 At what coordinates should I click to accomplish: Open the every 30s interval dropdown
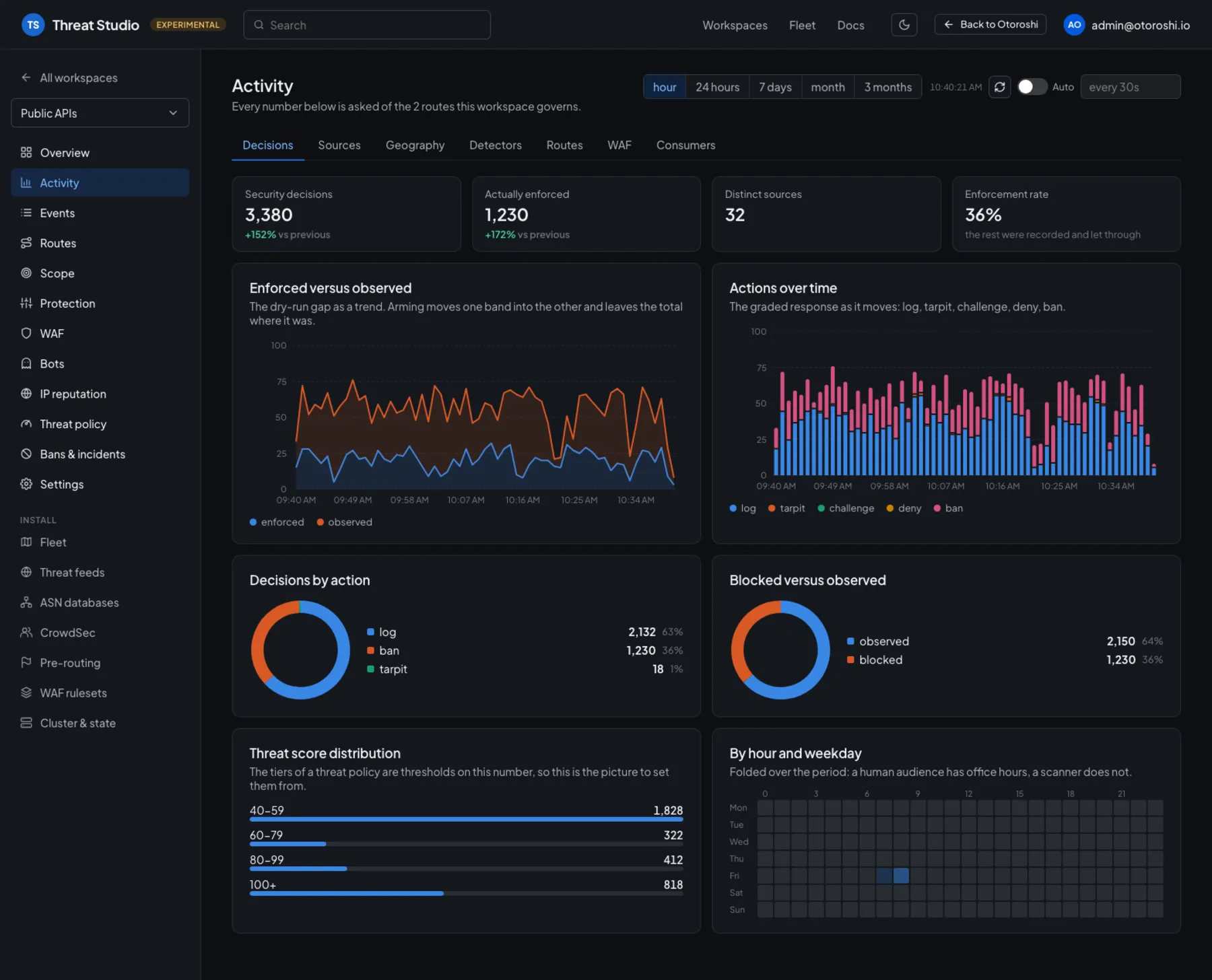(1131, 87)
